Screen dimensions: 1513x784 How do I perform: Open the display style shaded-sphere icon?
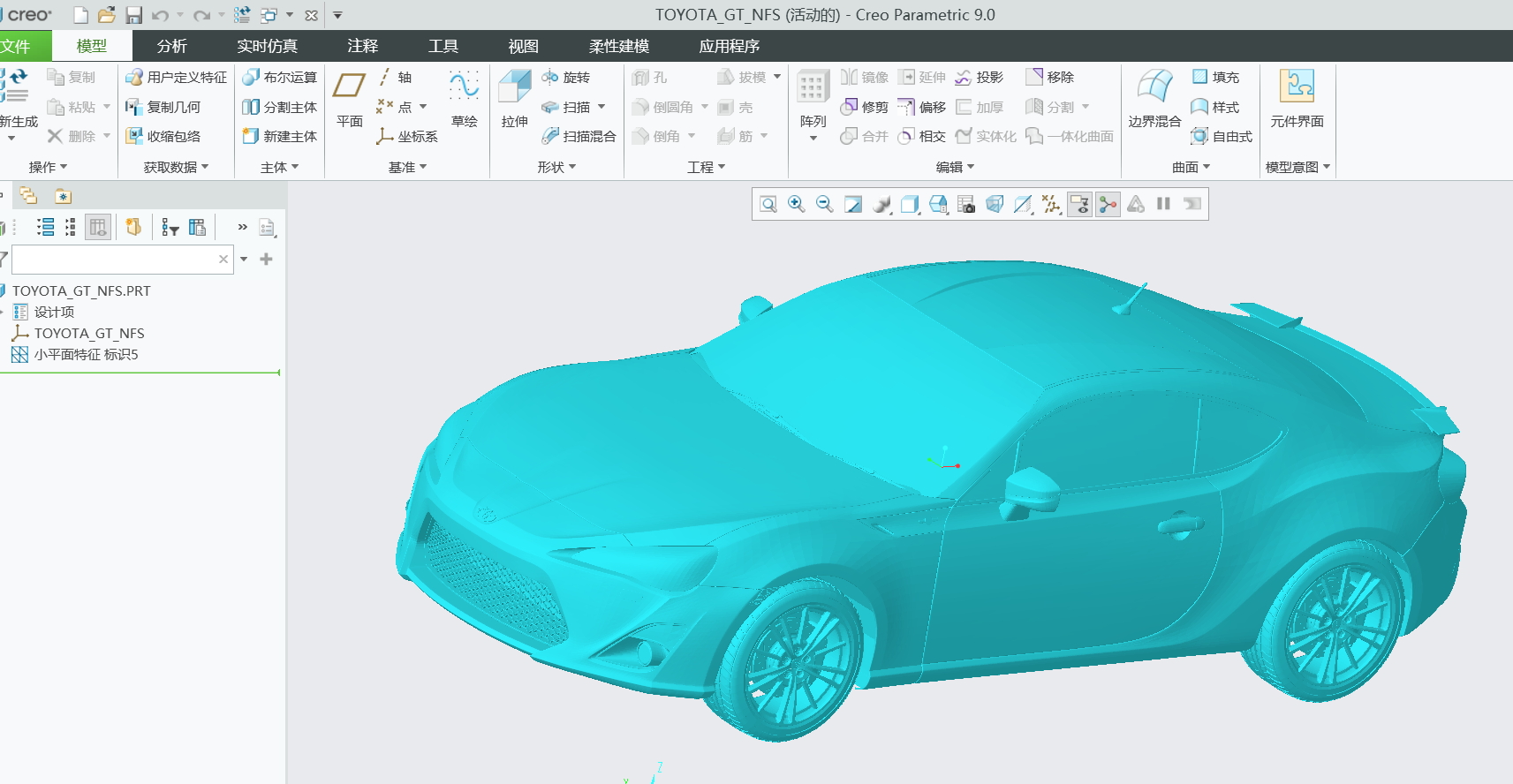pos(881,205)
